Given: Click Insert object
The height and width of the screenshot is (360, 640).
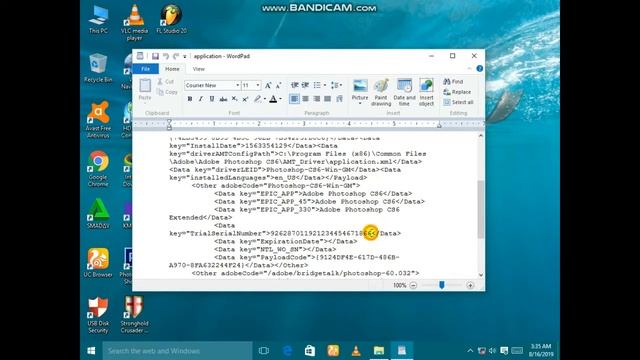Looking at the screenshot, I should coord(426,93).
